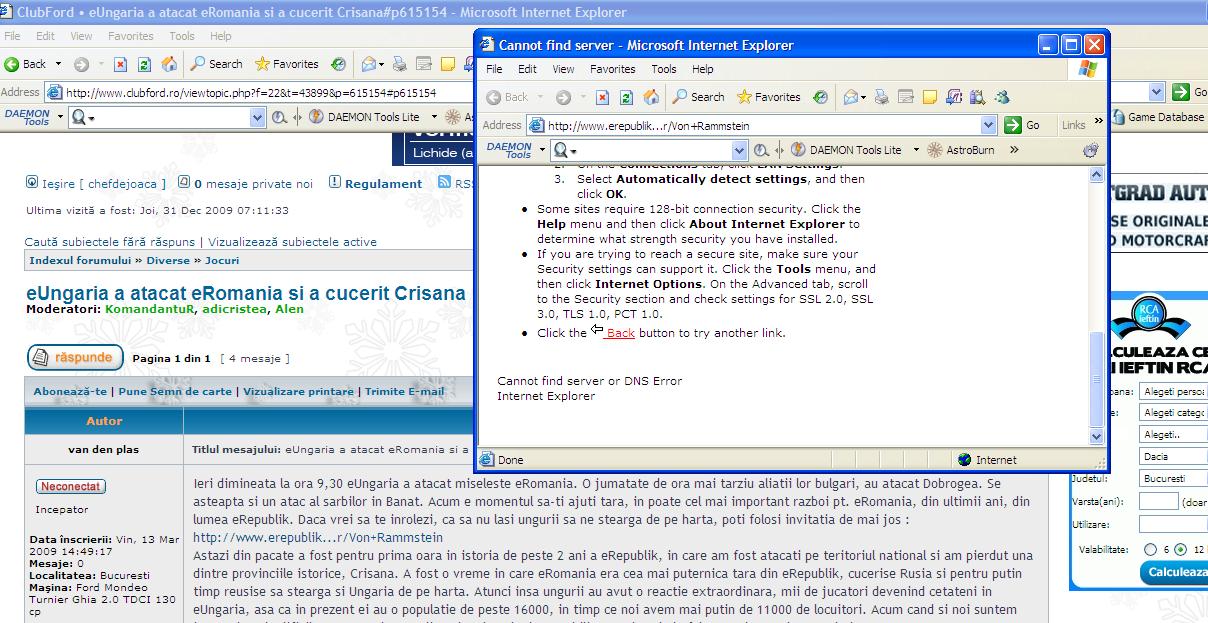Open History using the front window toolbar icon

820,97
